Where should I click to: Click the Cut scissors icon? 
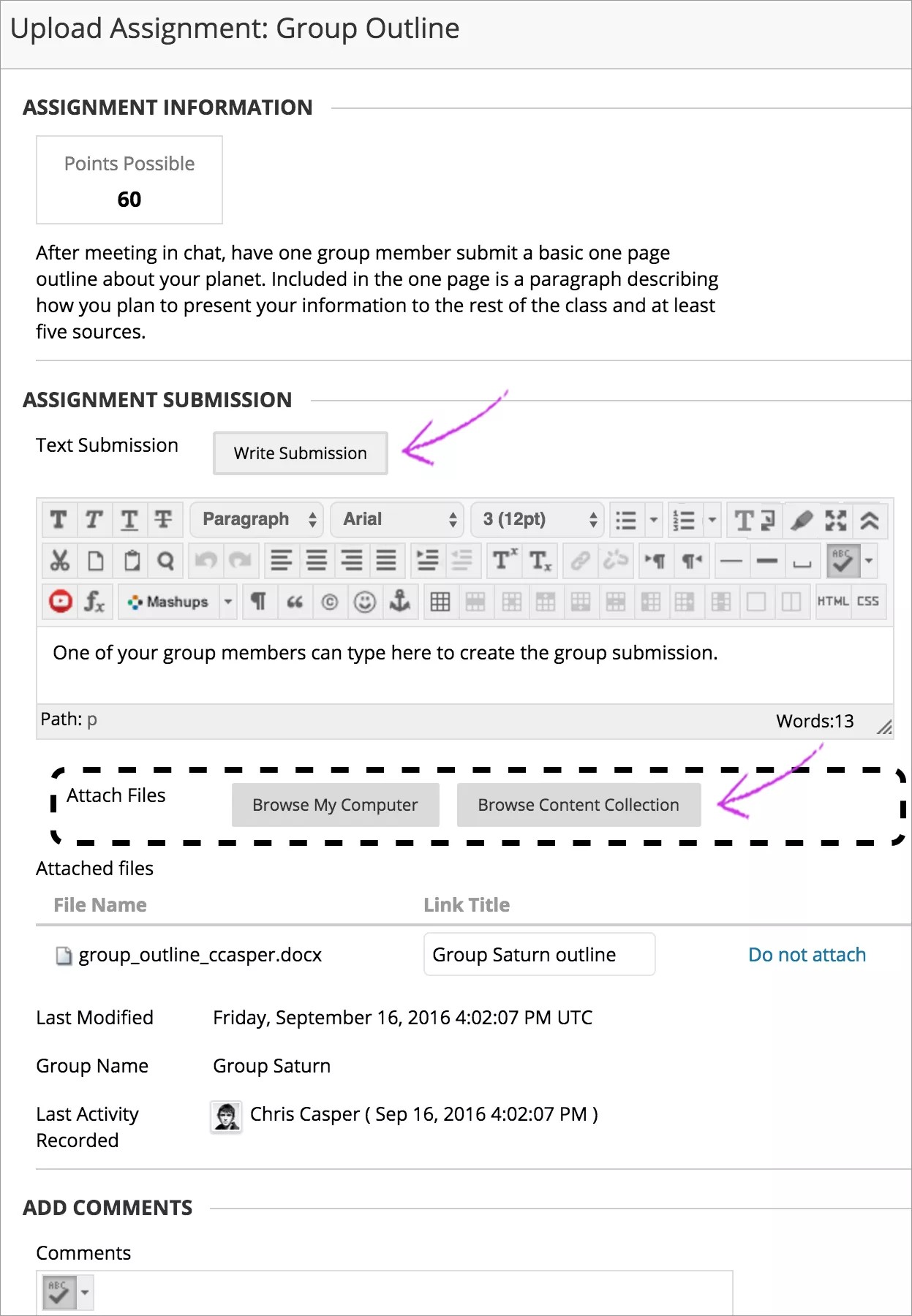click(x=59, y=561)
